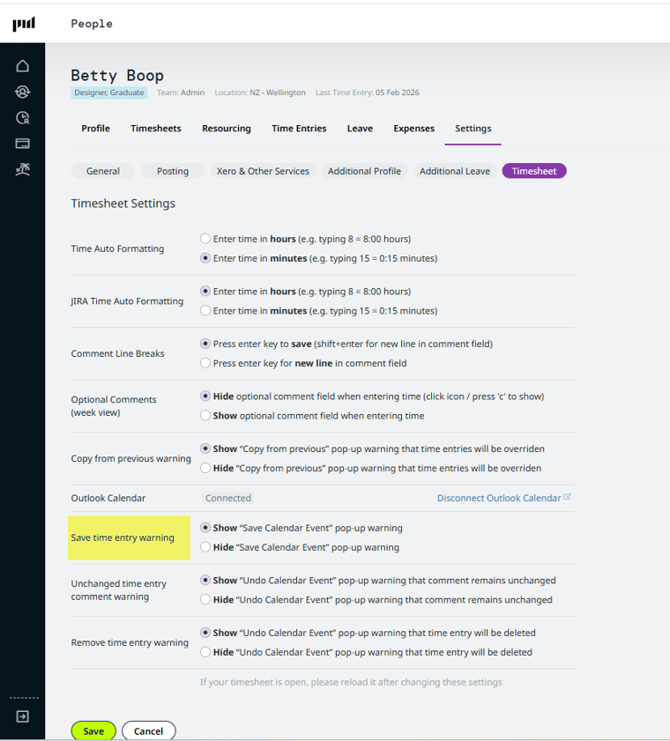Click the Cancel button
670x741 pixels.
click(148, 731)
